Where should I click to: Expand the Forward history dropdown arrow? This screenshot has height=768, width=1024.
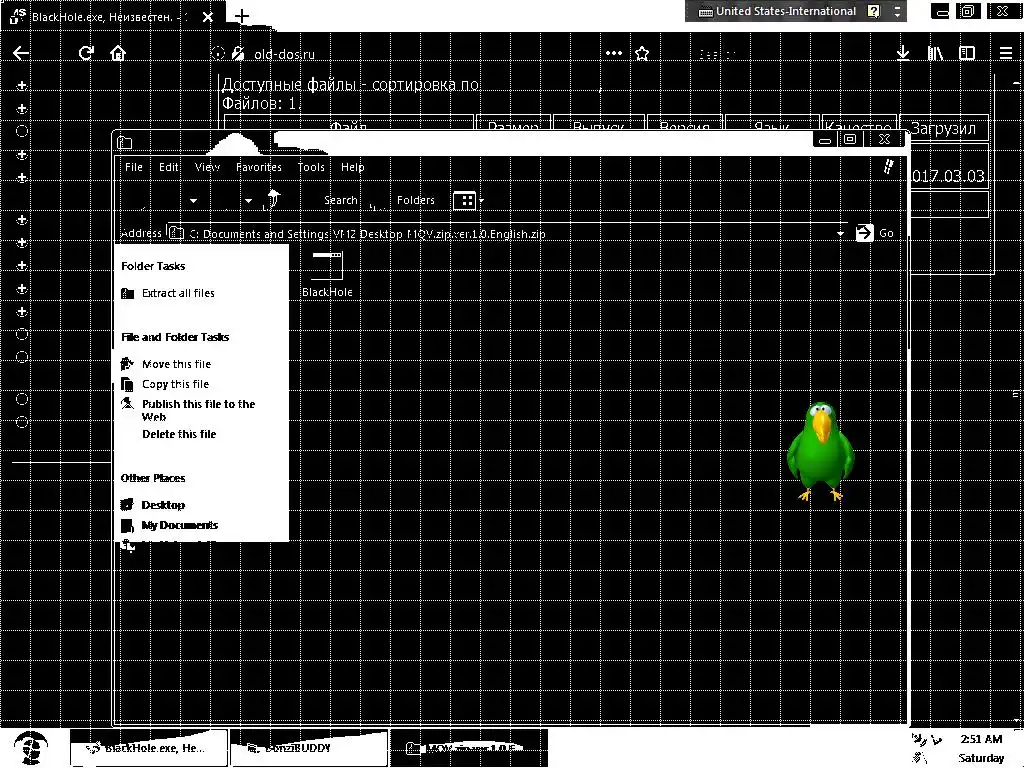(248, 200)
